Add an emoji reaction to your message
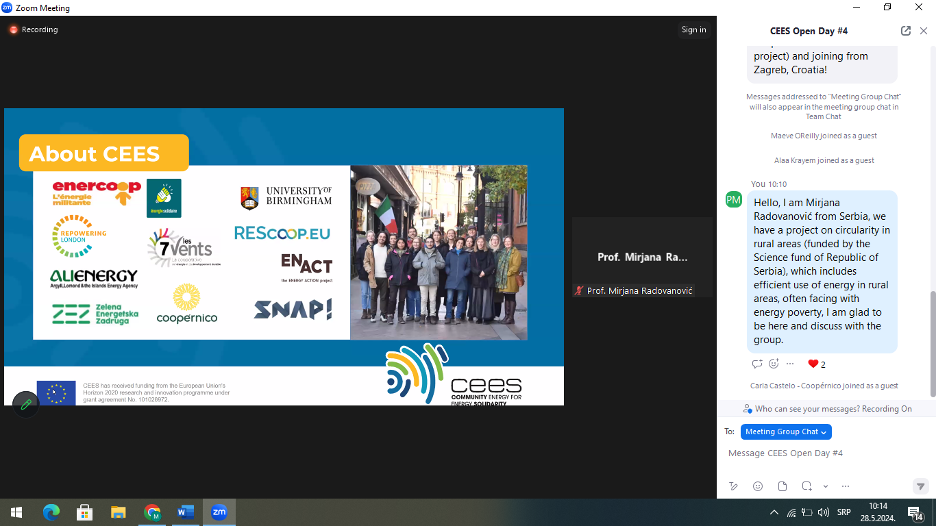936x526 pixels. [x=774, y=364]
